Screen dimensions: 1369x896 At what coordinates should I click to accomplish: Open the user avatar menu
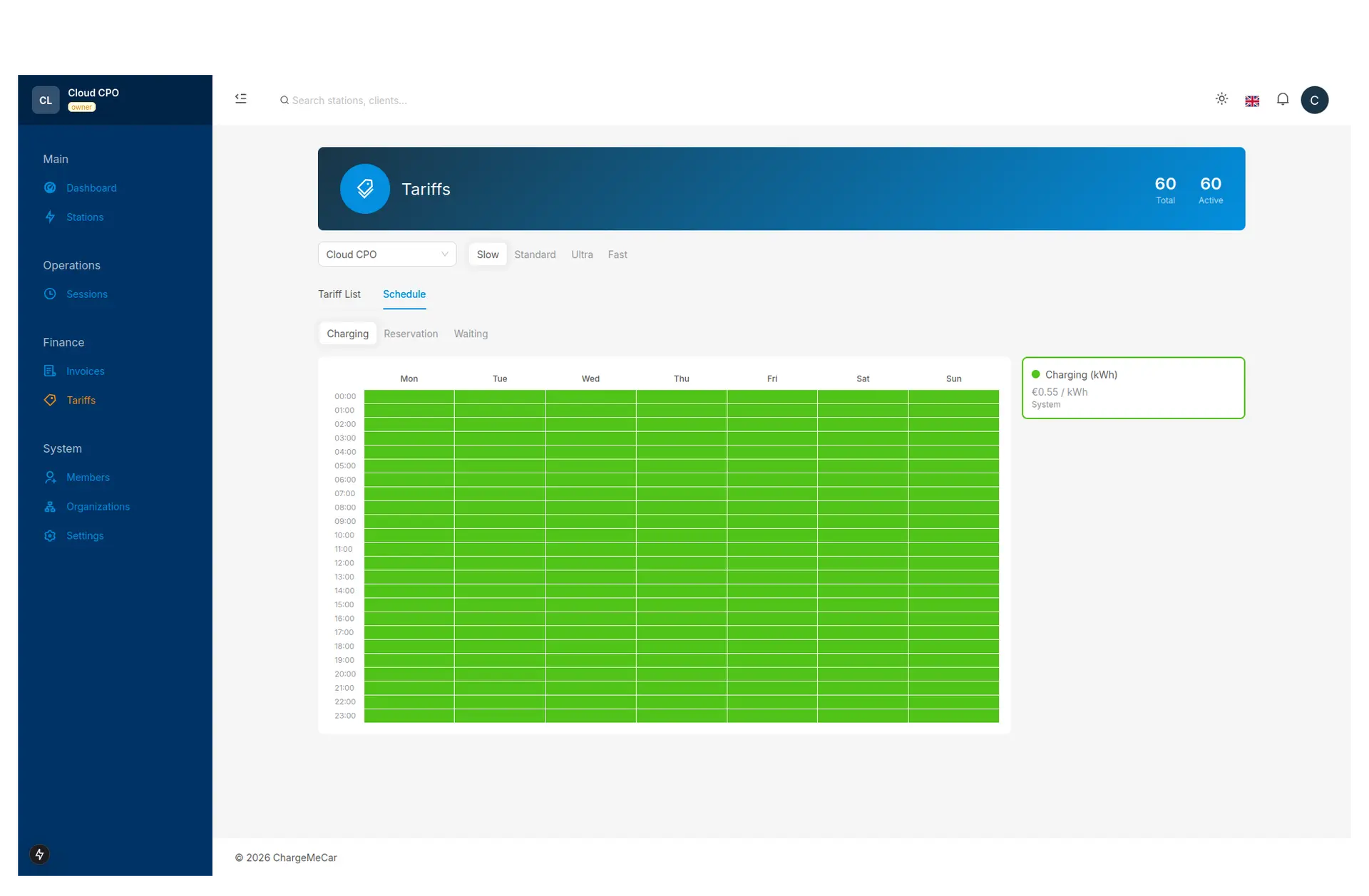[1314, 100]
